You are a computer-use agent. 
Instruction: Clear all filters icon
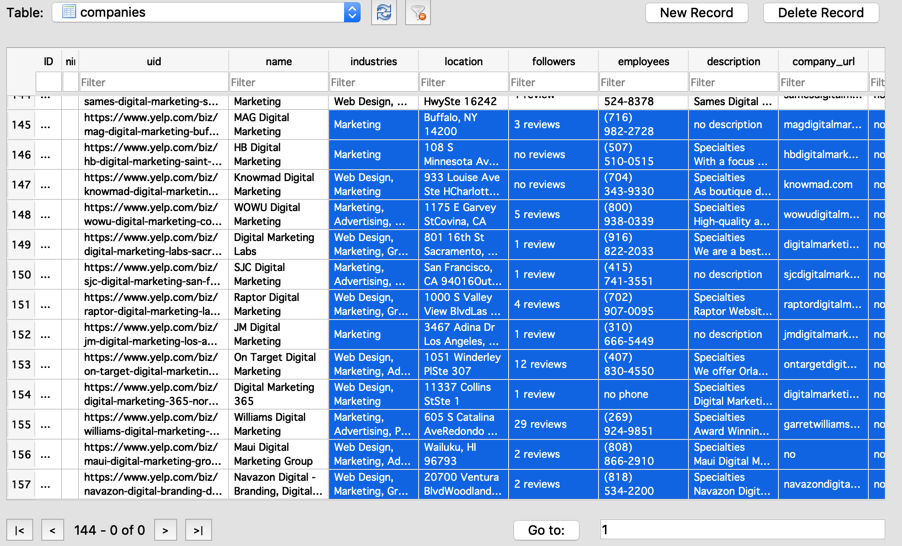418,13
